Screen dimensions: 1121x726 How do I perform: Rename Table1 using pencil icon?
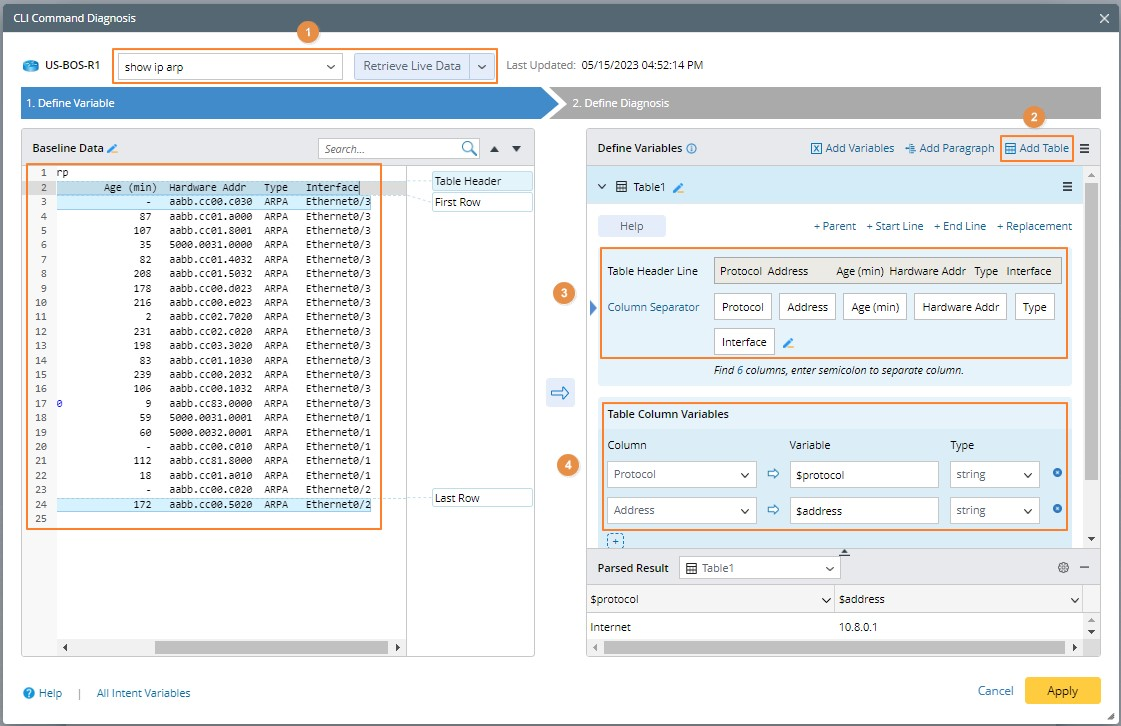coord(679,187)
